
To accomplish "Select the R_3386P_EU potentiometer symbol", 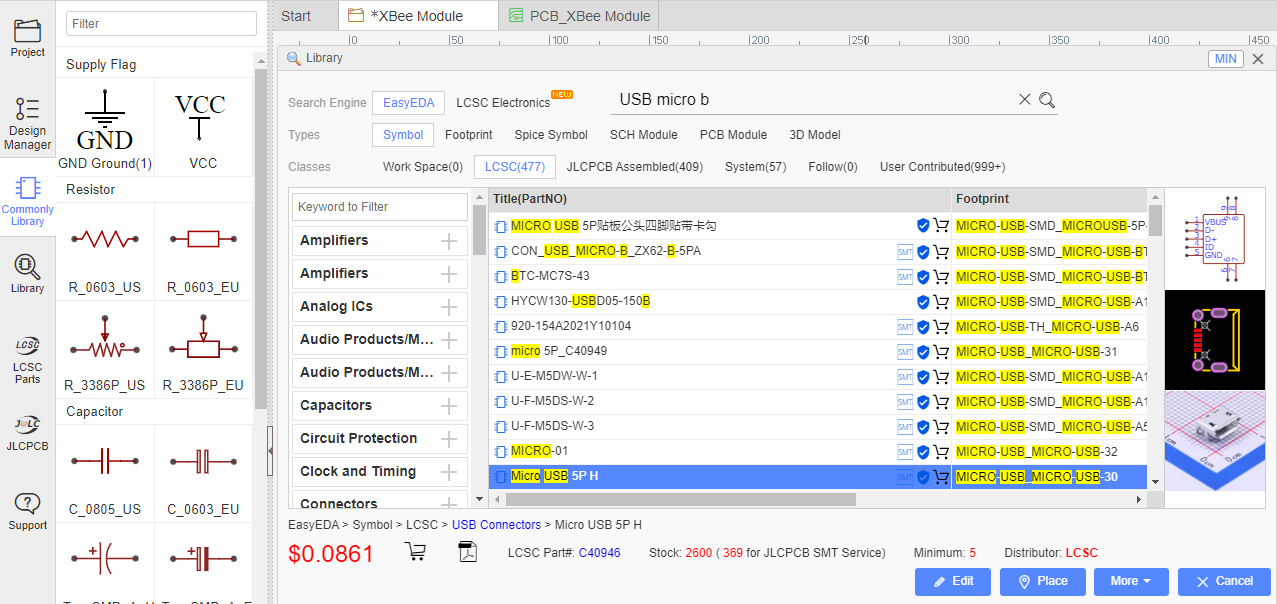I will point(203,349).
